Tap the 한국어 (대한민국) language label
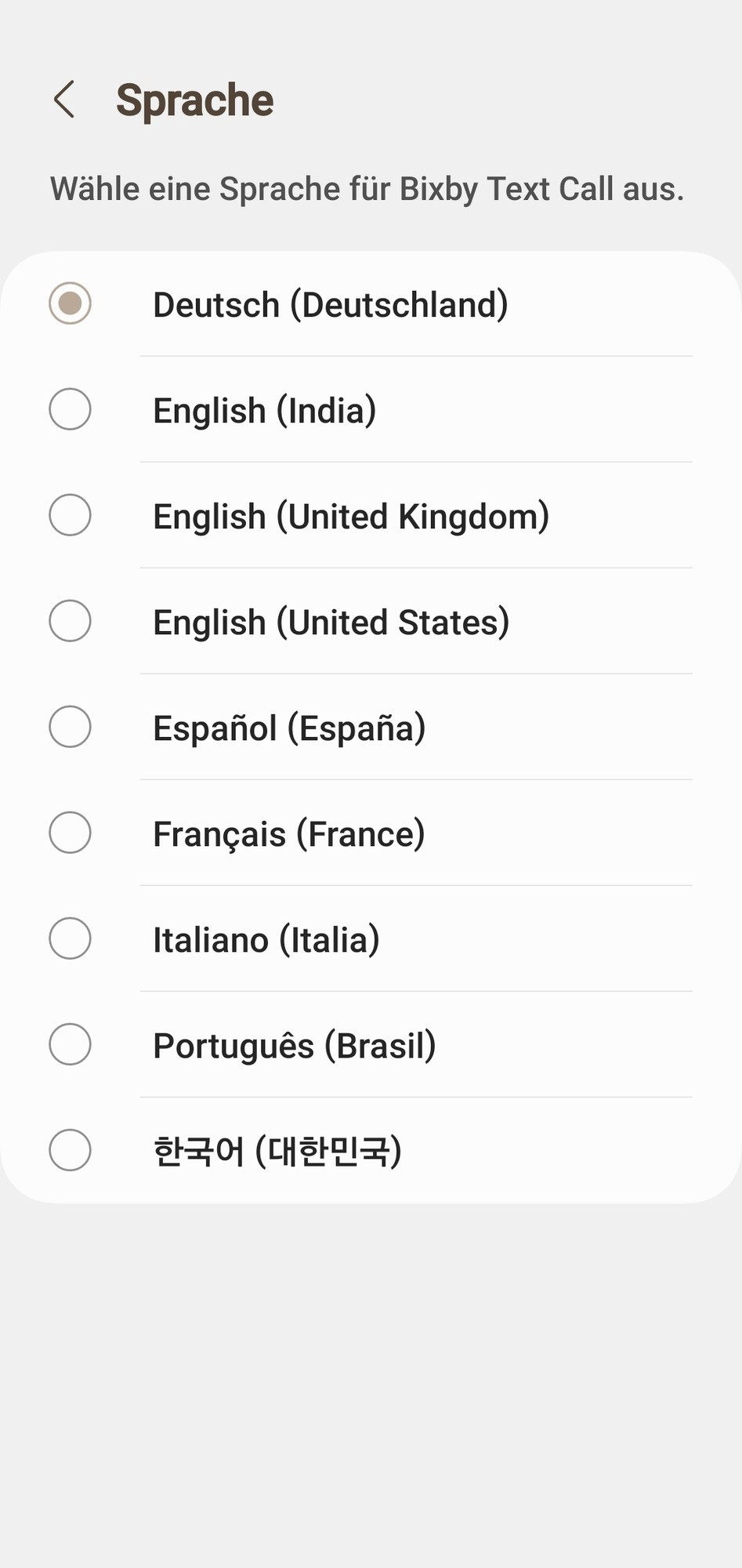The height and width of the screenshot is (1568, 742). tap(277, 1152)
